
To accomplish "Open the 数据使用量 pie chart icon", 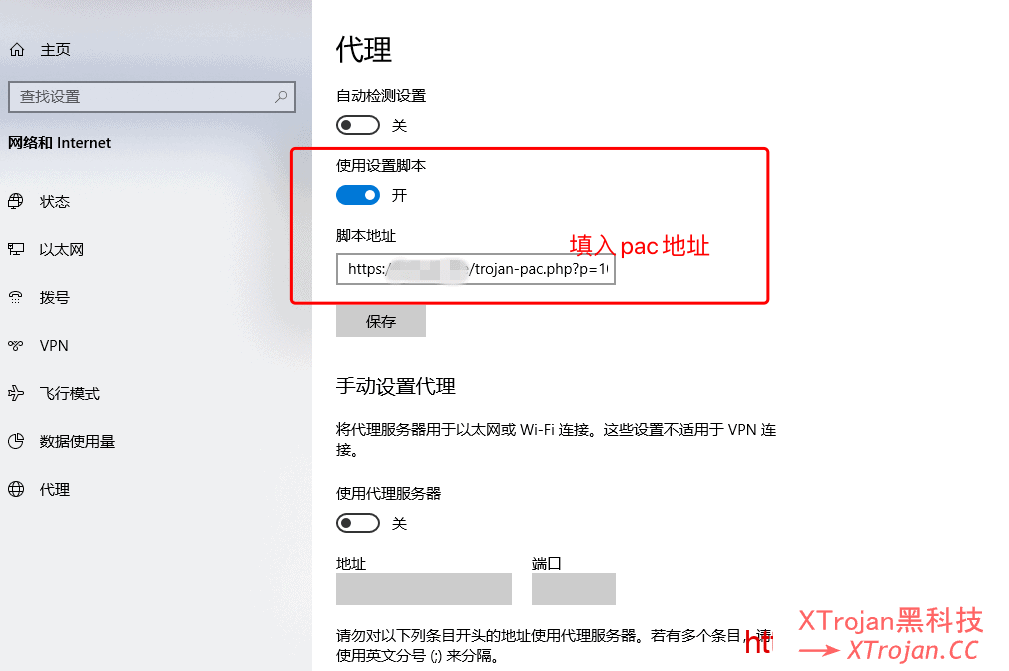I will pyautogui.click(x=16, y=441).
